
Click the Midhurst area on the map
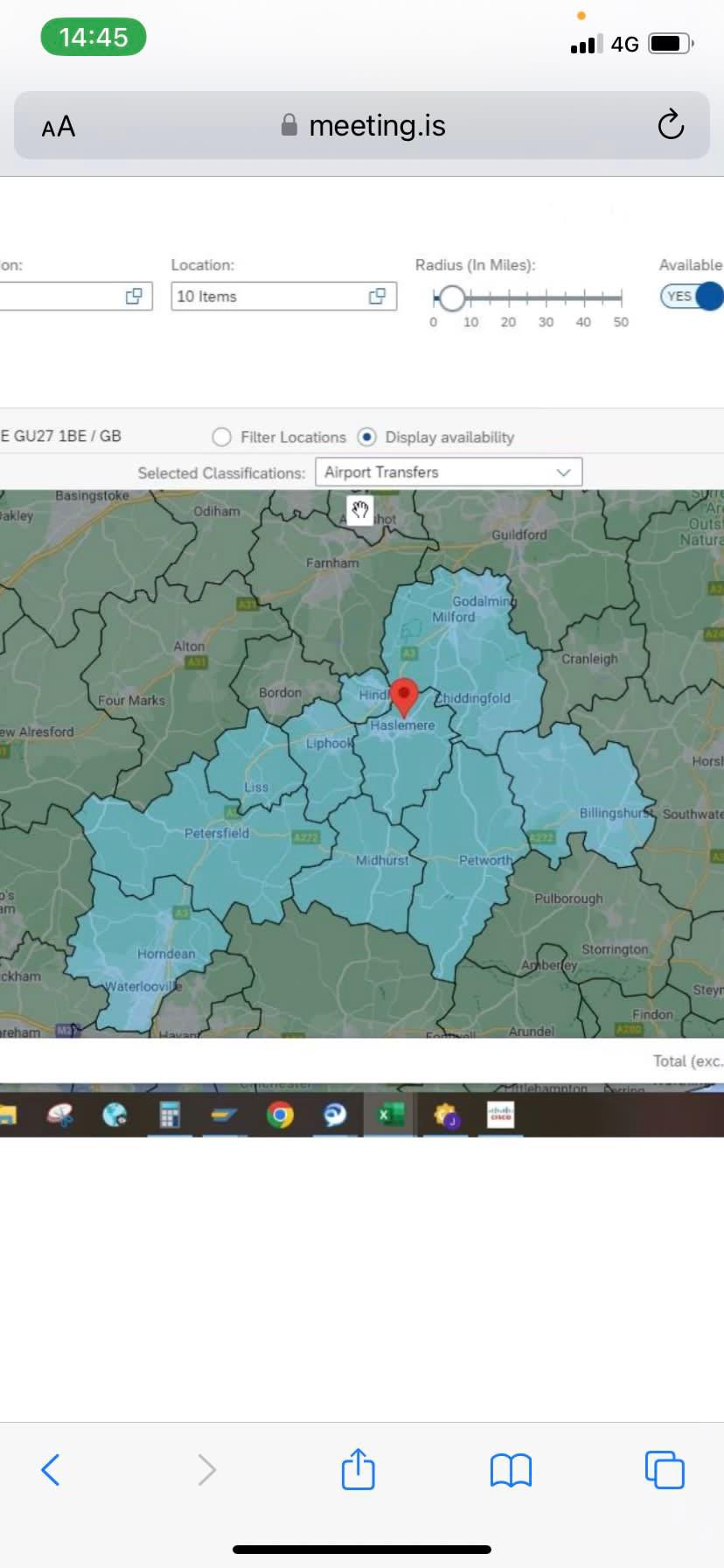382,860
